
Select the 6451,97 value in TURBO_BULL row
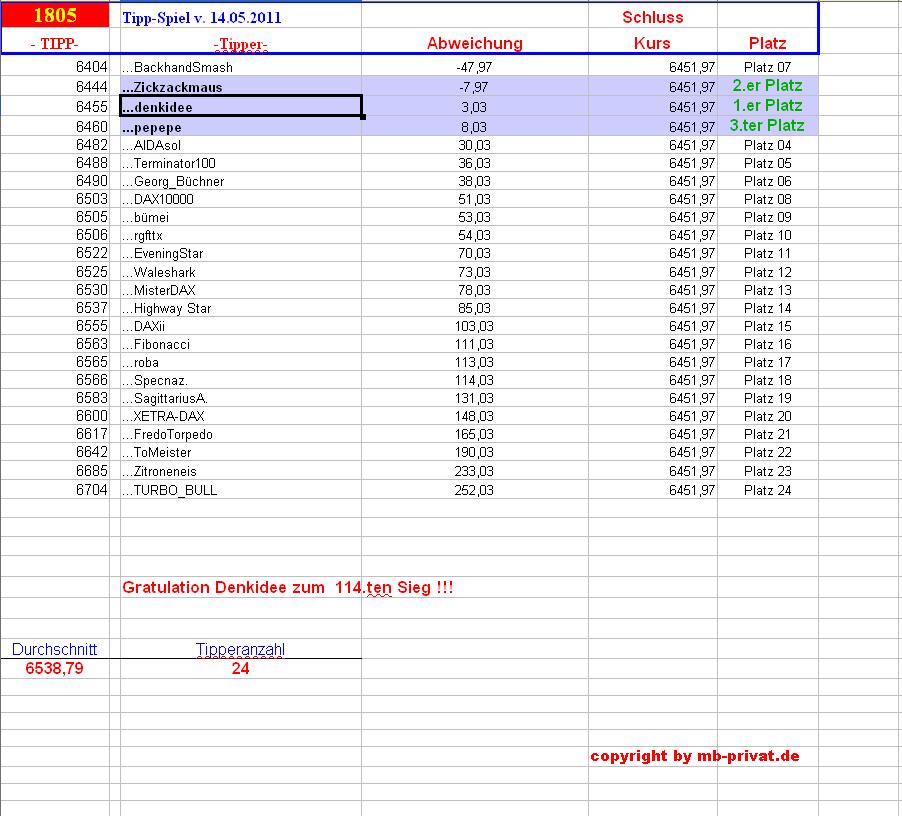pos(692,491)
